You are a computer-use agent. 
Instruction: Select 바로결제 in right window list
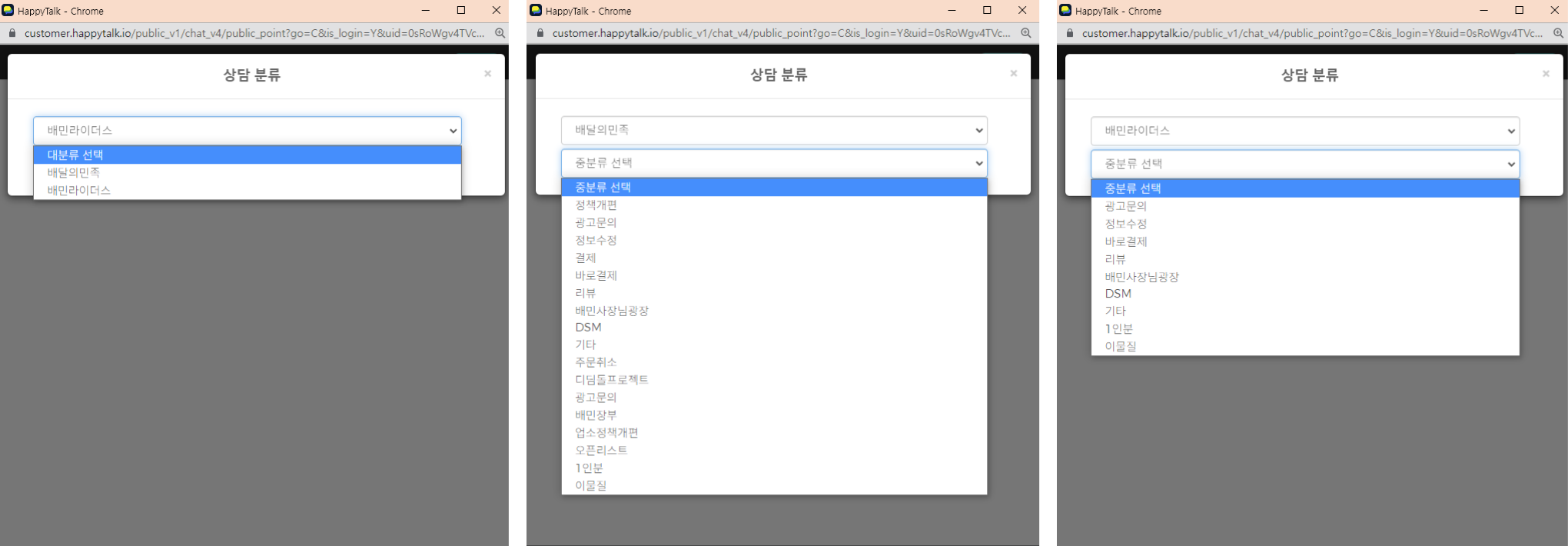tap(1305, 241)
